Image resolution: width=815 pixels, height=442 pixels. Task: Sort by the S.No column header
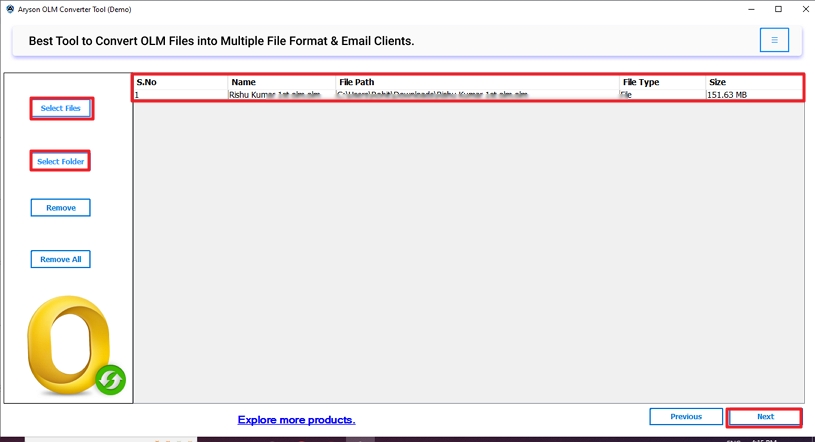[x=180, y=82]
